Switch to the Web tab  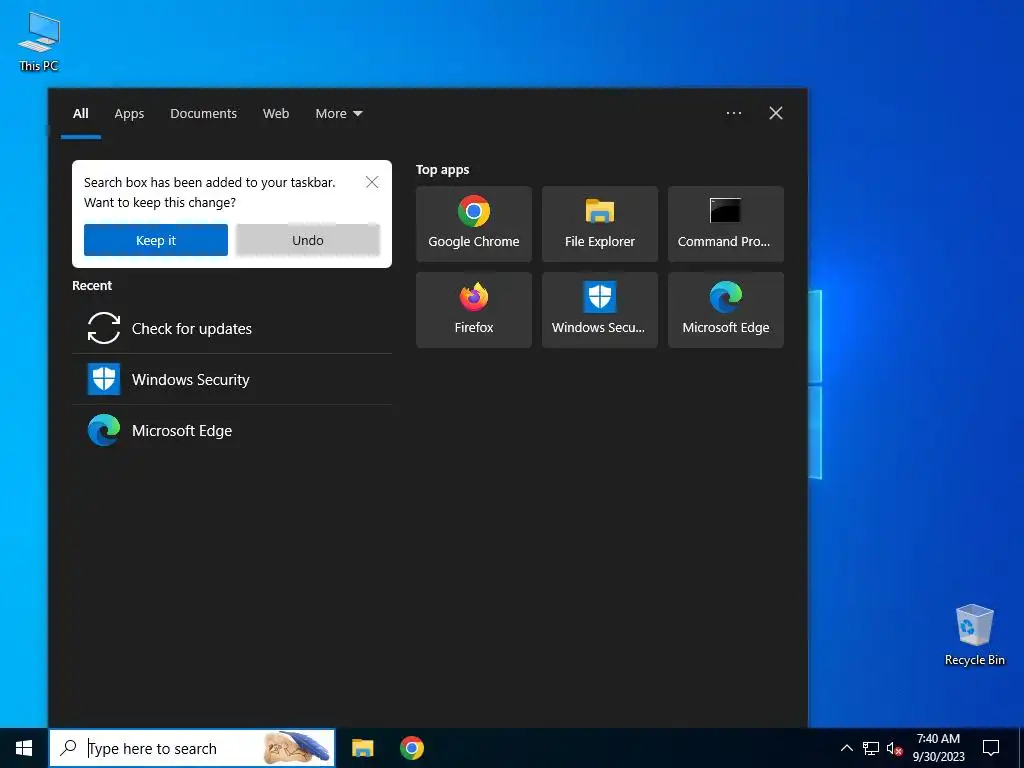(276, 114)
